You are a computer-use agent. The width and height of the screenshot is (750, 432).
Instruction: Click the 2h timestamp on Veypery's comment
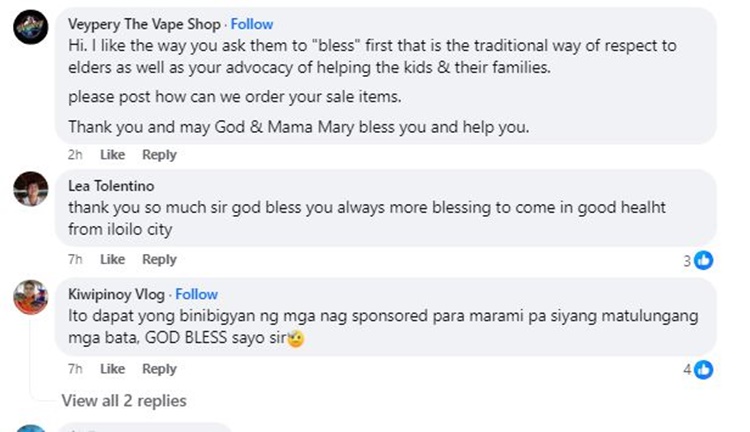click(x=75, y=155)
